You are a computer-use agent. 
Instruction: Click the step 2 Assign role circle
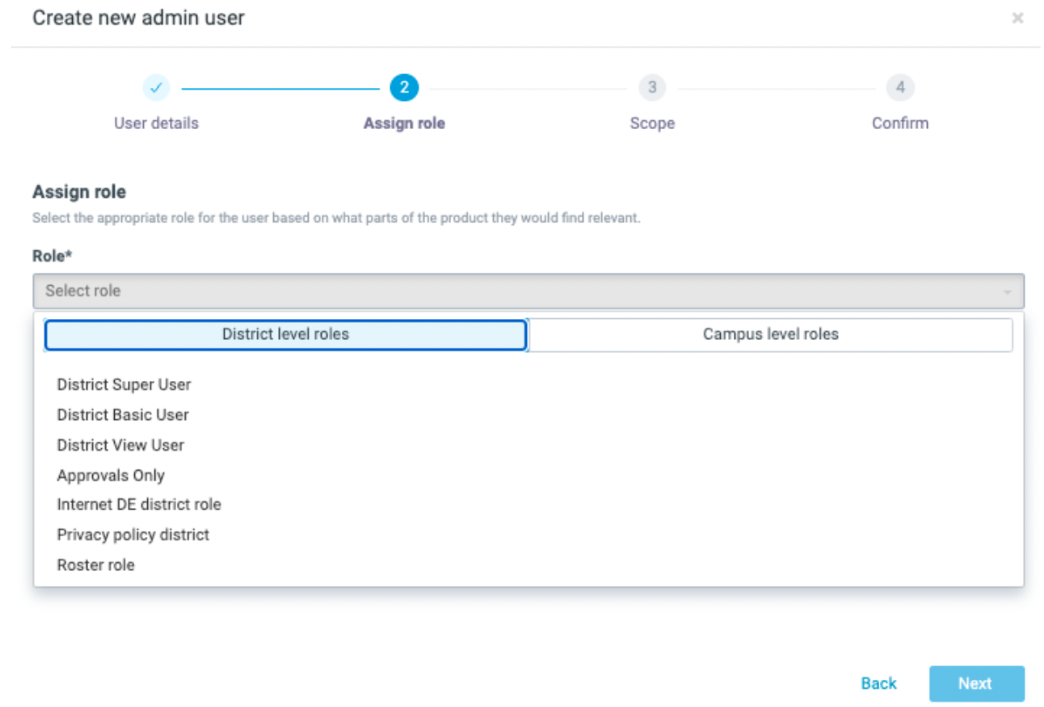(404, 87)
